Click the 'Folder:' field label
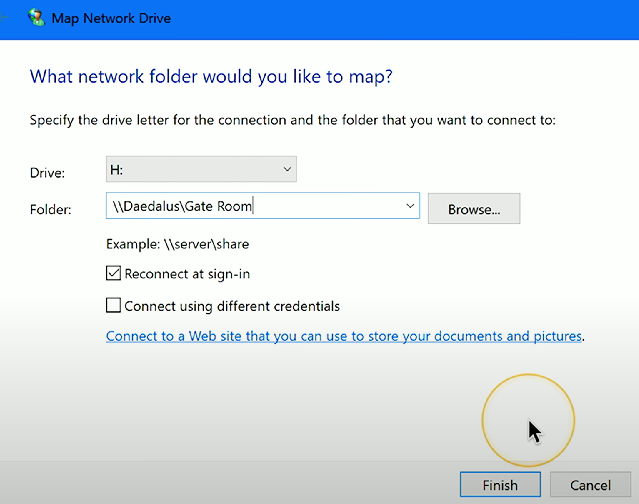 point(52,210)
